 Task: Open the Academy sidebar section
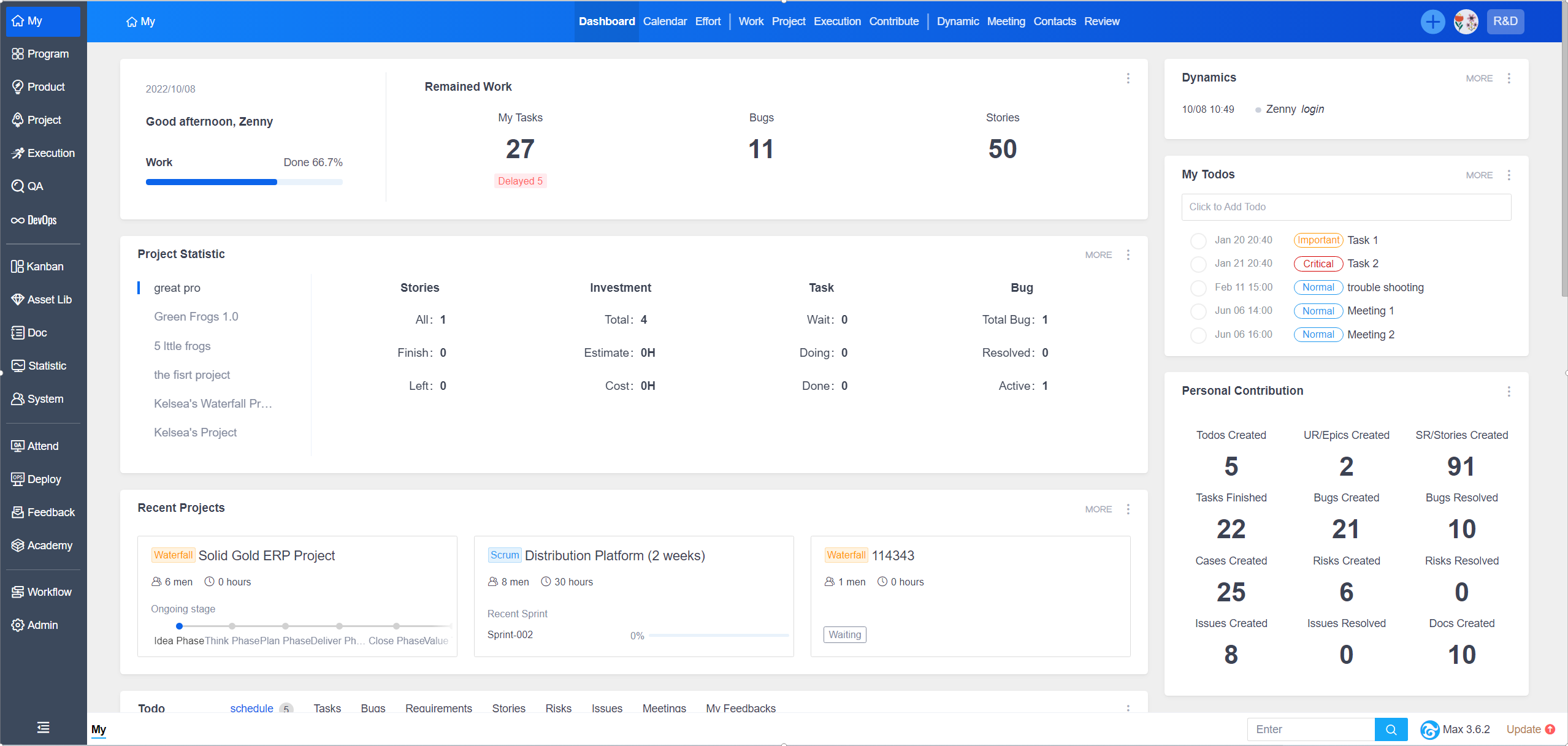point(42,545)
